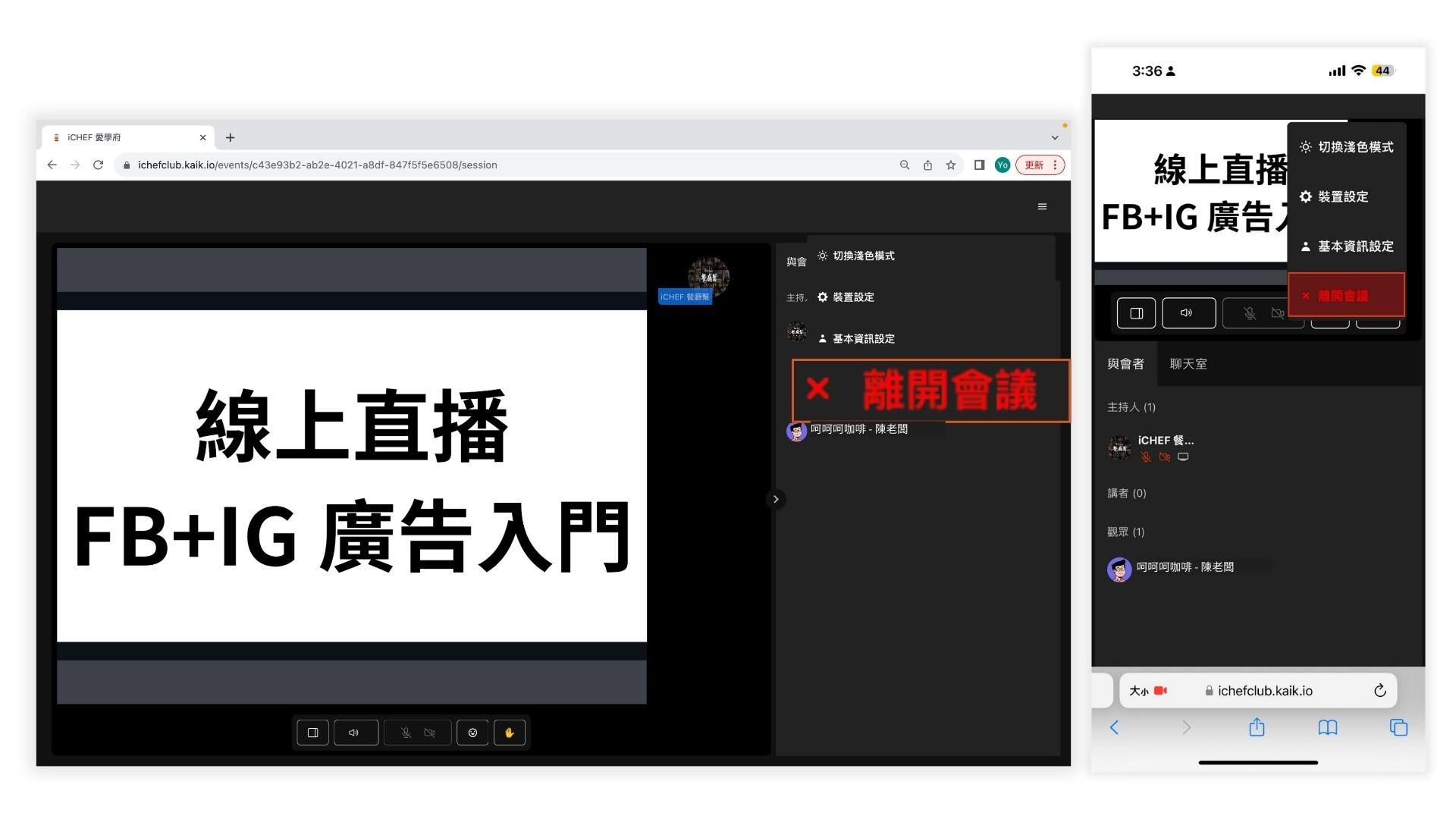Toggle the speaker volume button in the desktop toolbar

click(x=354, y=733)
